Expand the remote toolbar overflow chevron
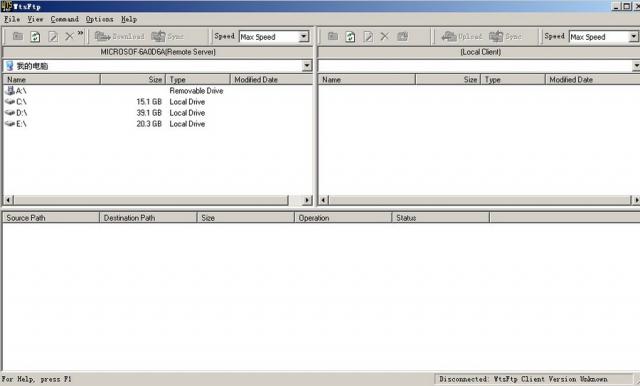Screen dimensions: 640x386 (x=80, y=33)
